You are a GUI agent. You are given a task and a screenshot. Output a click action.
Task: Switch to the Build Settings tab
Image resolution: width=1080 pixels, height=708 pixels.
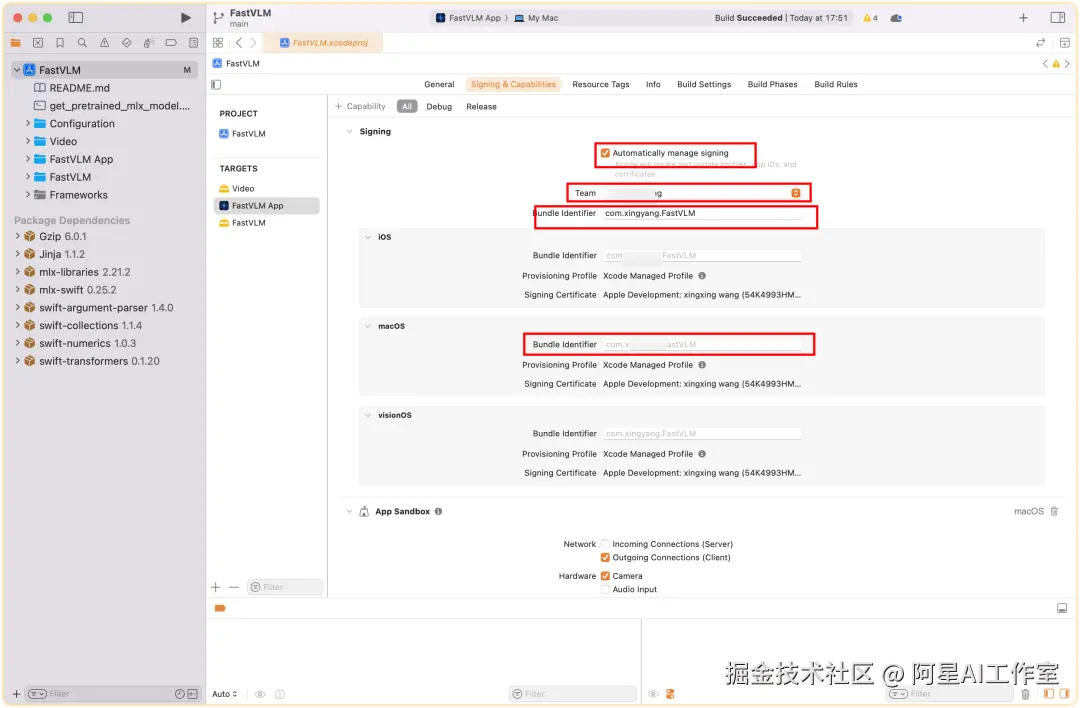[x=704, y=84]
